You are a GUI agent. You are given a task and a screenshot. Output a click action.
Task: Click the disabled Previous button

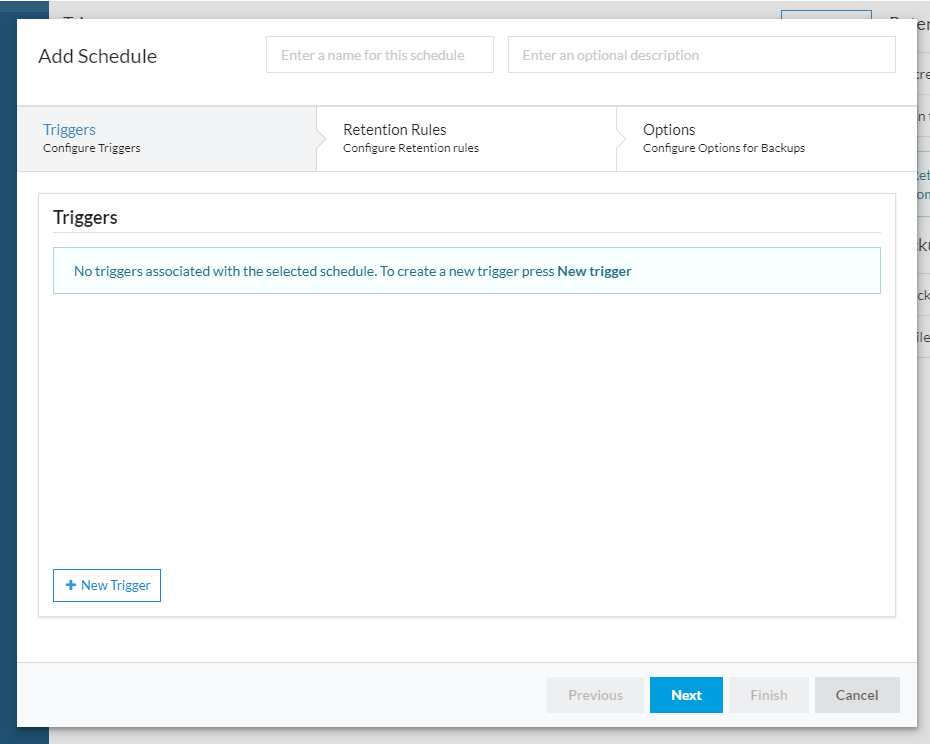[x=595, y=695]
